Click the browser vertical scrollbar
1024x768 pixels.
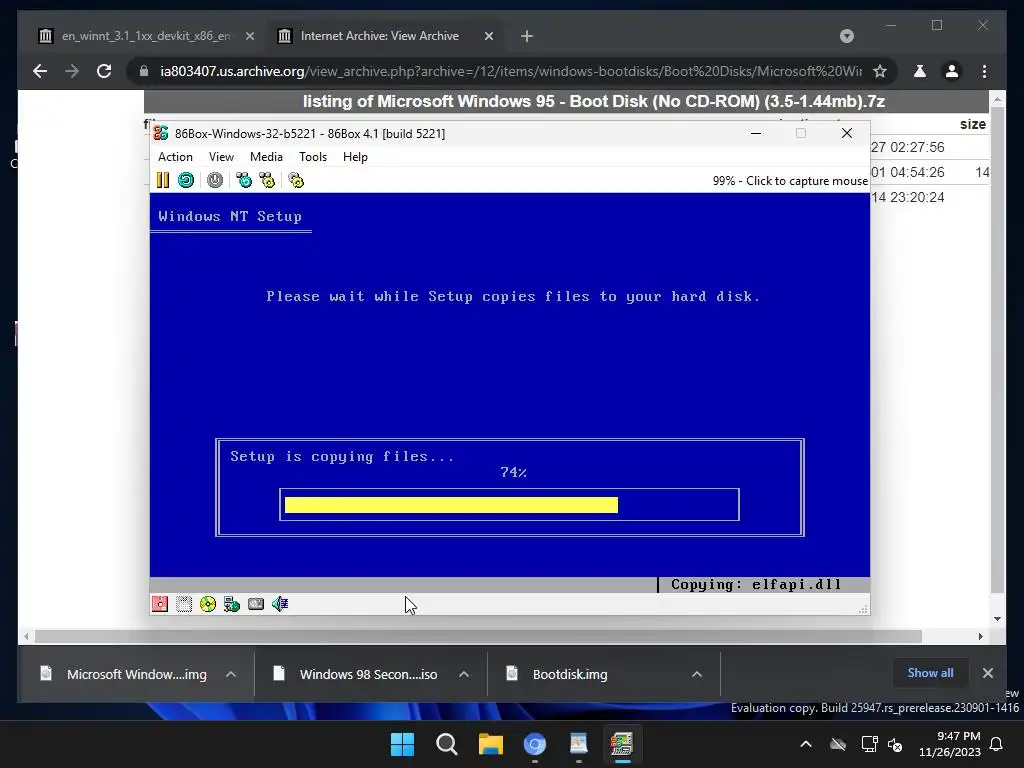tap(997, 349)
